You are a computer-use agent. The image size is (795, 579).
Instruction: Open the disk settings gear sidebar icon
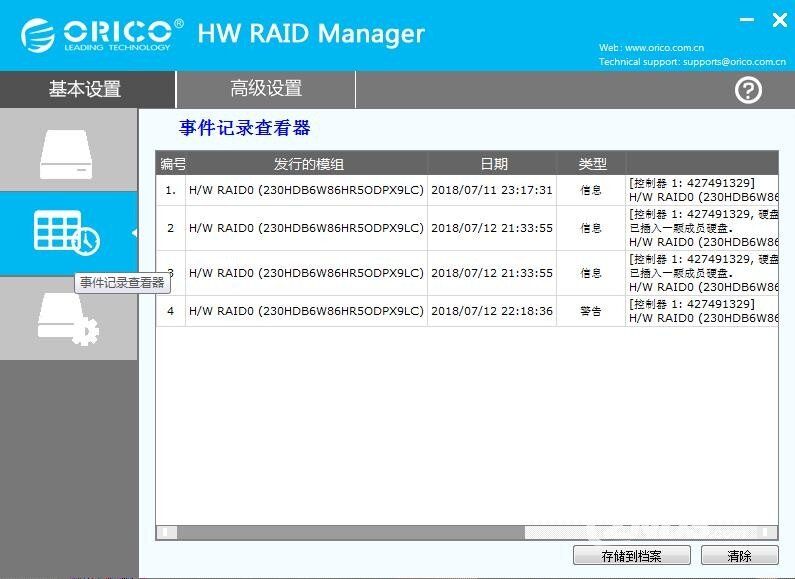pyautogui.click(x=66, y=319)
